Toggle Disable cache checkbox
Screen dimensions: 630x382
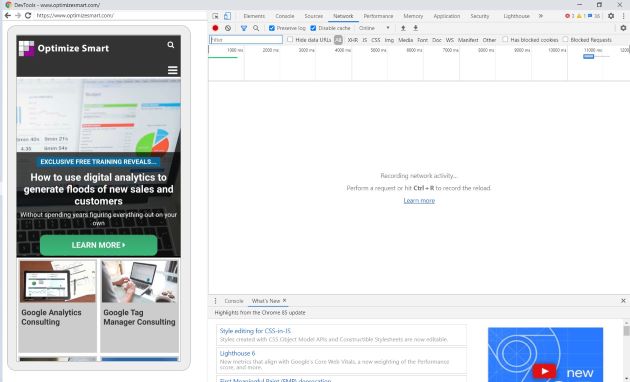tap(313, 28)
